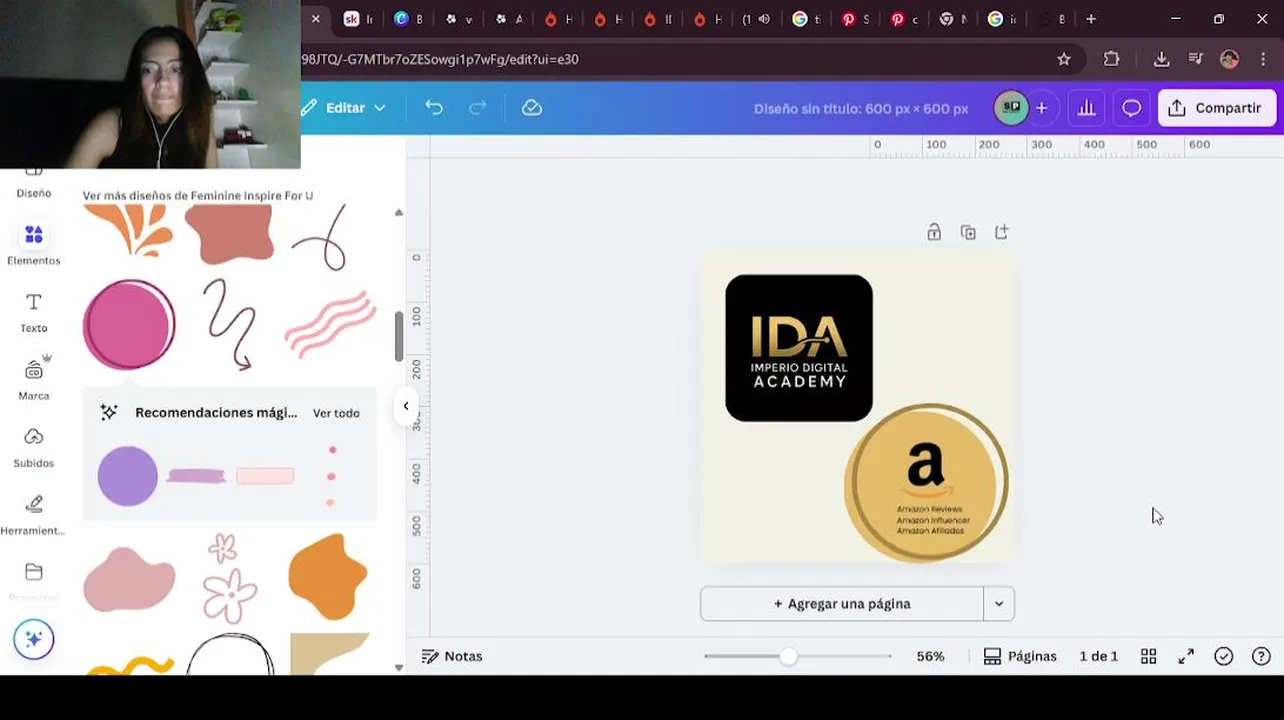Select the pink wavy lines element
1284x720 pixels.
coord(330,324)
